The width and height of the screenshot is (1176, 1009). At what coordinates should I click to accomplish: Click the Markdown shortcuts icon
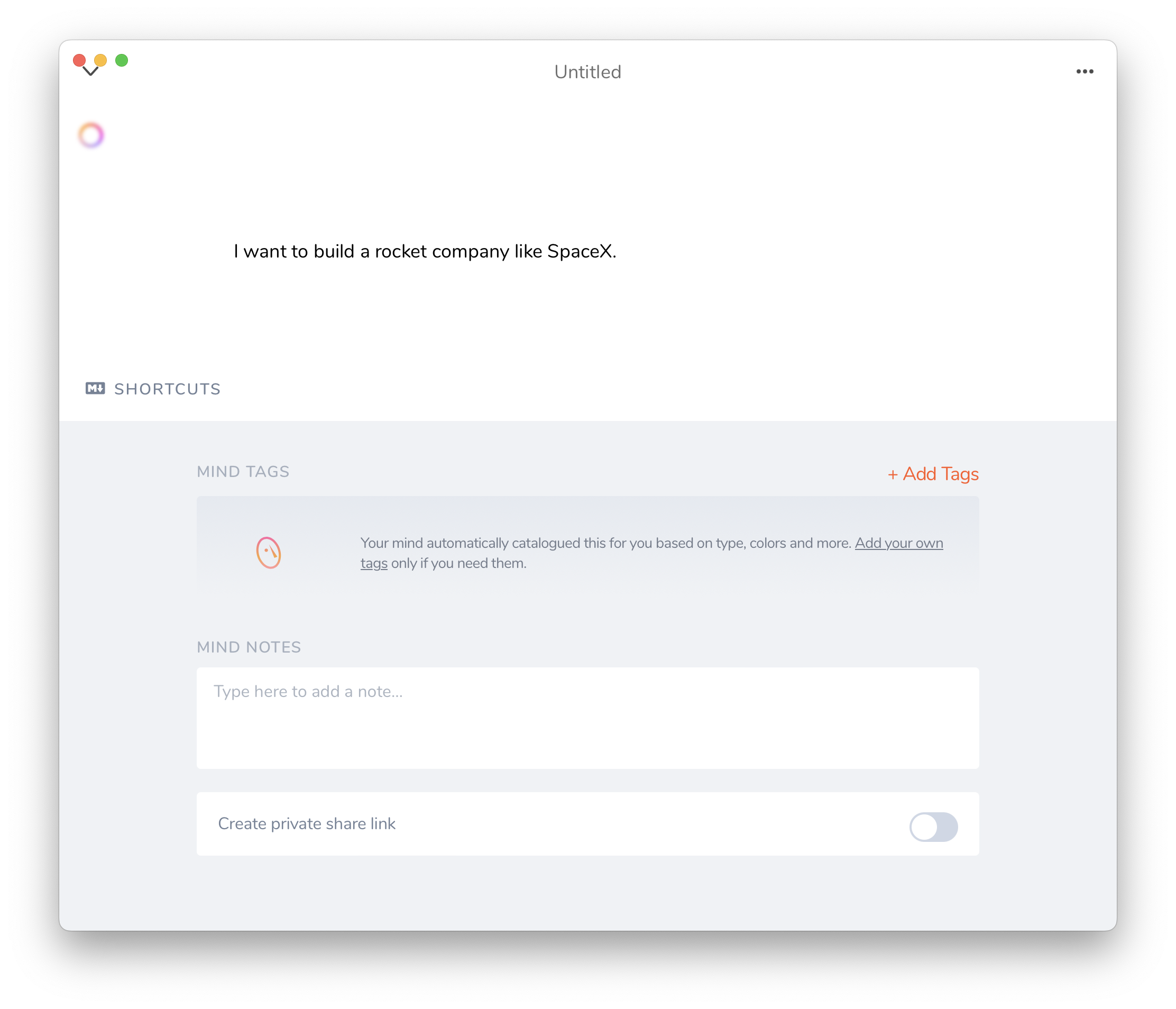(x=95, y=389)
